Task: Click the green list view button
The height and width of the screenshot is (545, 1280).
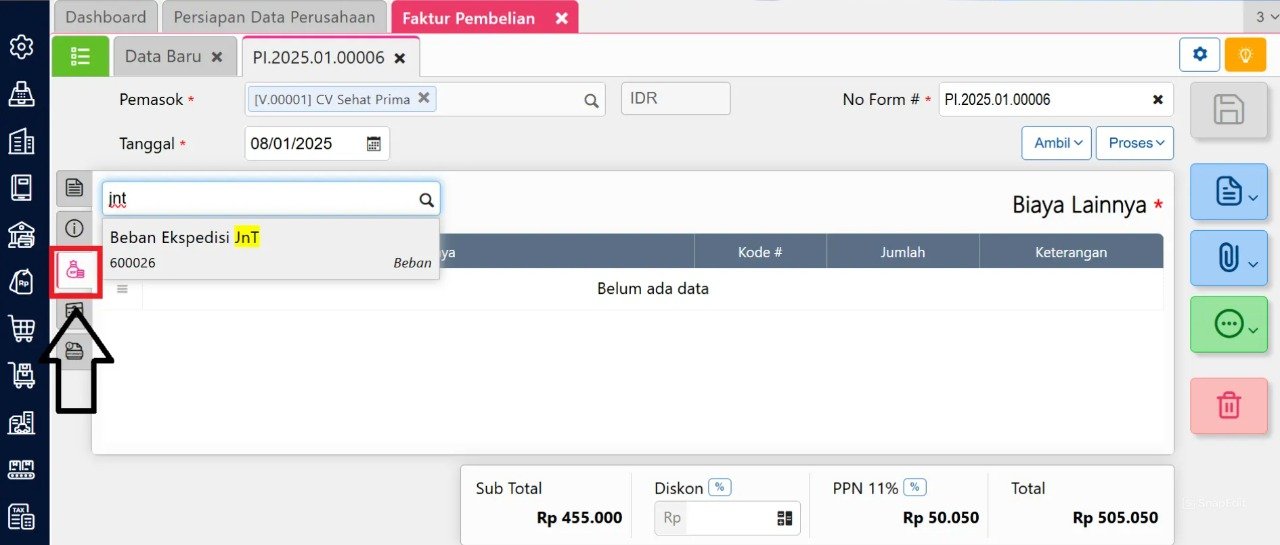Action: point(80,57)
